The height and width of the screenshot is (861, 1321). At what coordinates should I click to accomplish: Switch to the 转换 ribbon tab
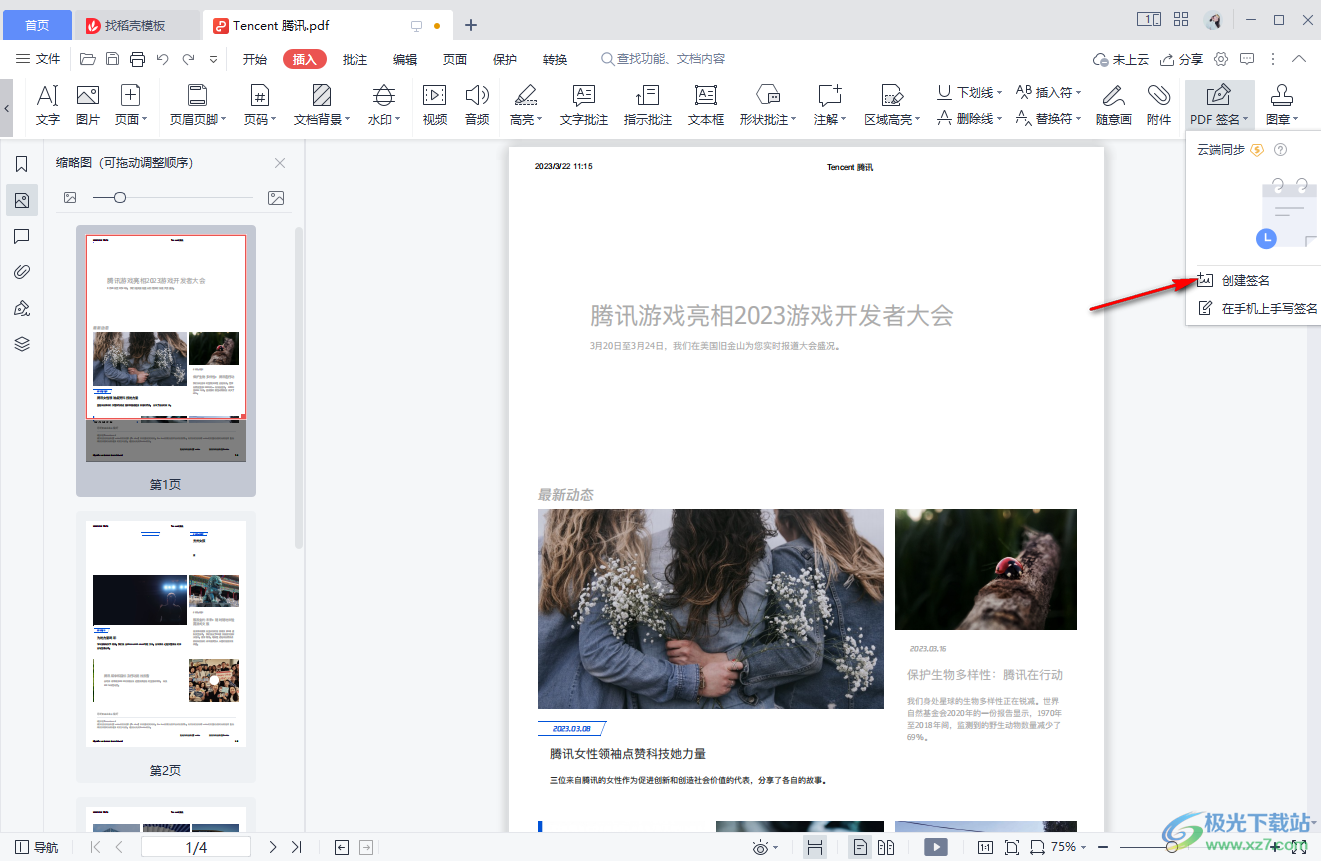[x=555, y=59]
